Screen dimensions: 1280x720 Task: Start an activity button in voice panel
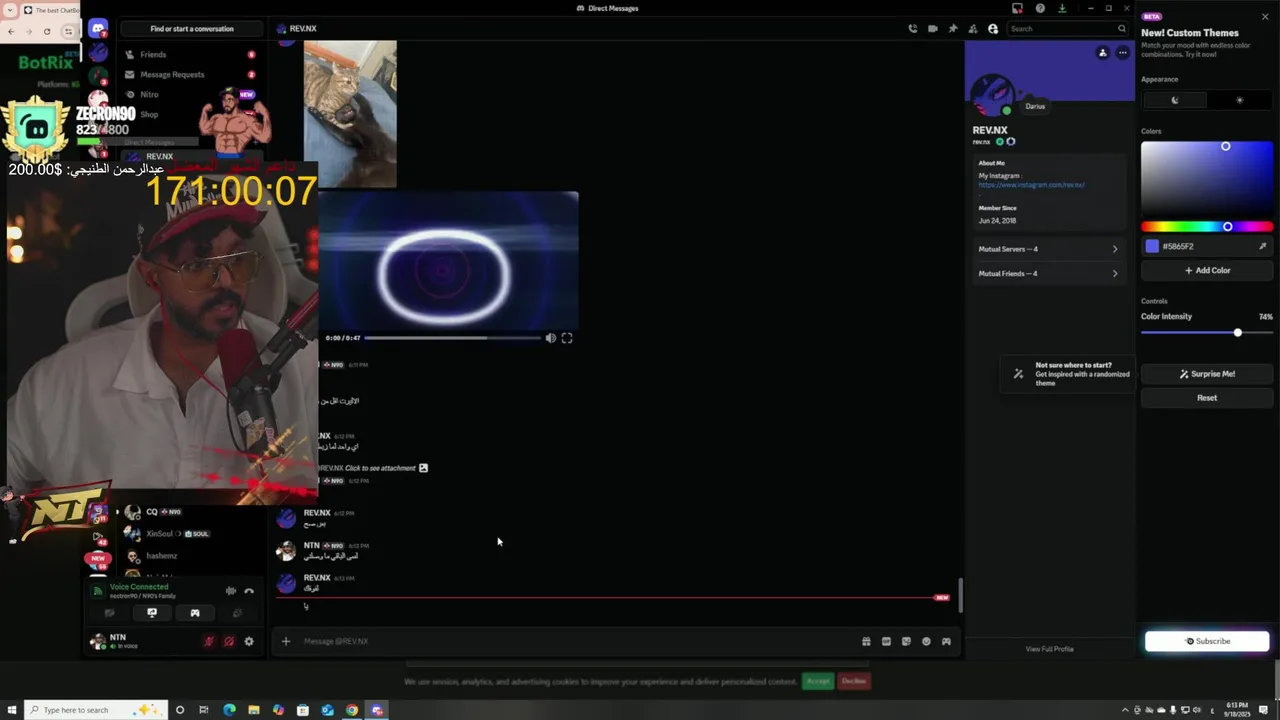[195, 613]
